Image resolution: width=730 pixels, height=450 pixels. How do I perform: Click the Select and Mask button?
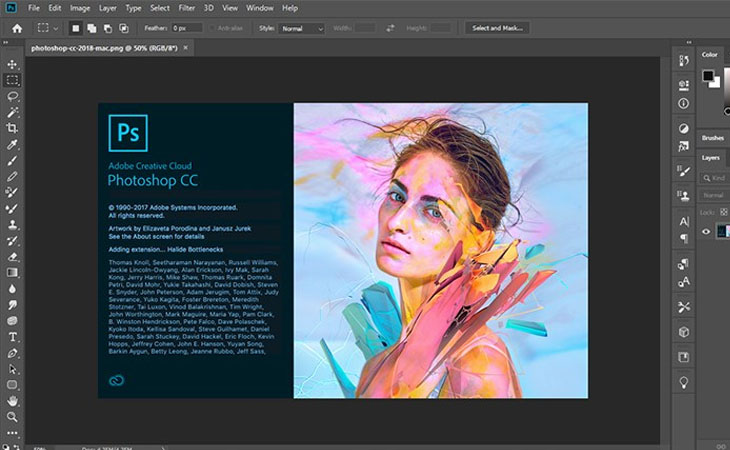(x=497, y=28)
